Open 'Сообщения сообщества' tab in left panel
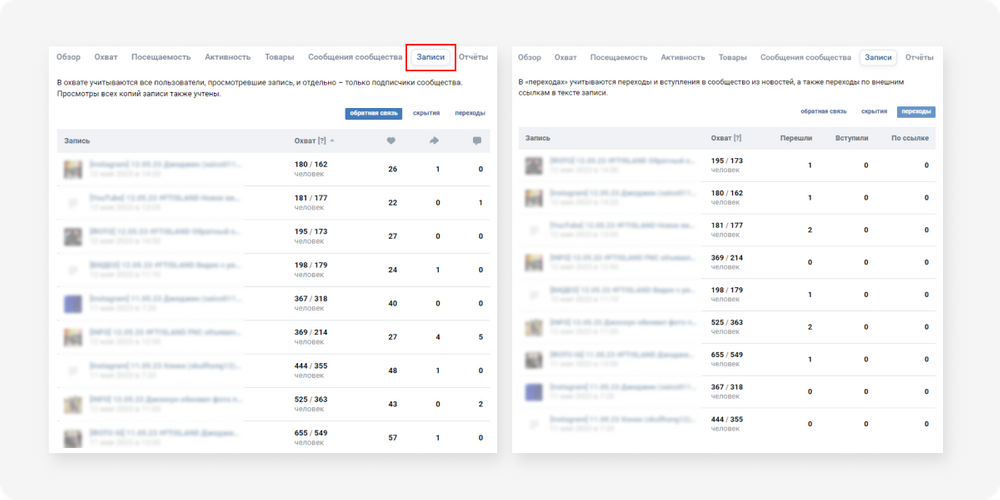 tap(353, 58)
